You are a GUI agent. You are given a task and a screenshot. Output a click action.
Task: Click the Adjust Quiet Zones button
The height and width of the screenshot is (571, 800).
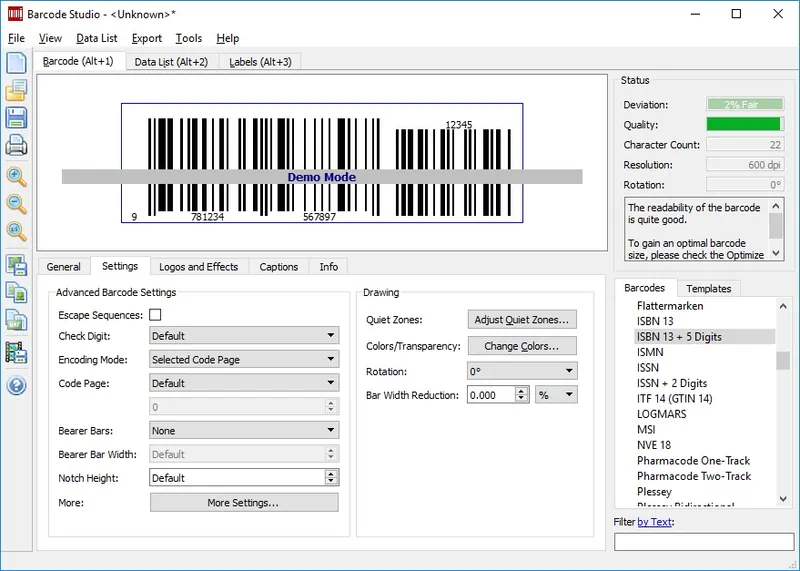(x=522, y=320)
